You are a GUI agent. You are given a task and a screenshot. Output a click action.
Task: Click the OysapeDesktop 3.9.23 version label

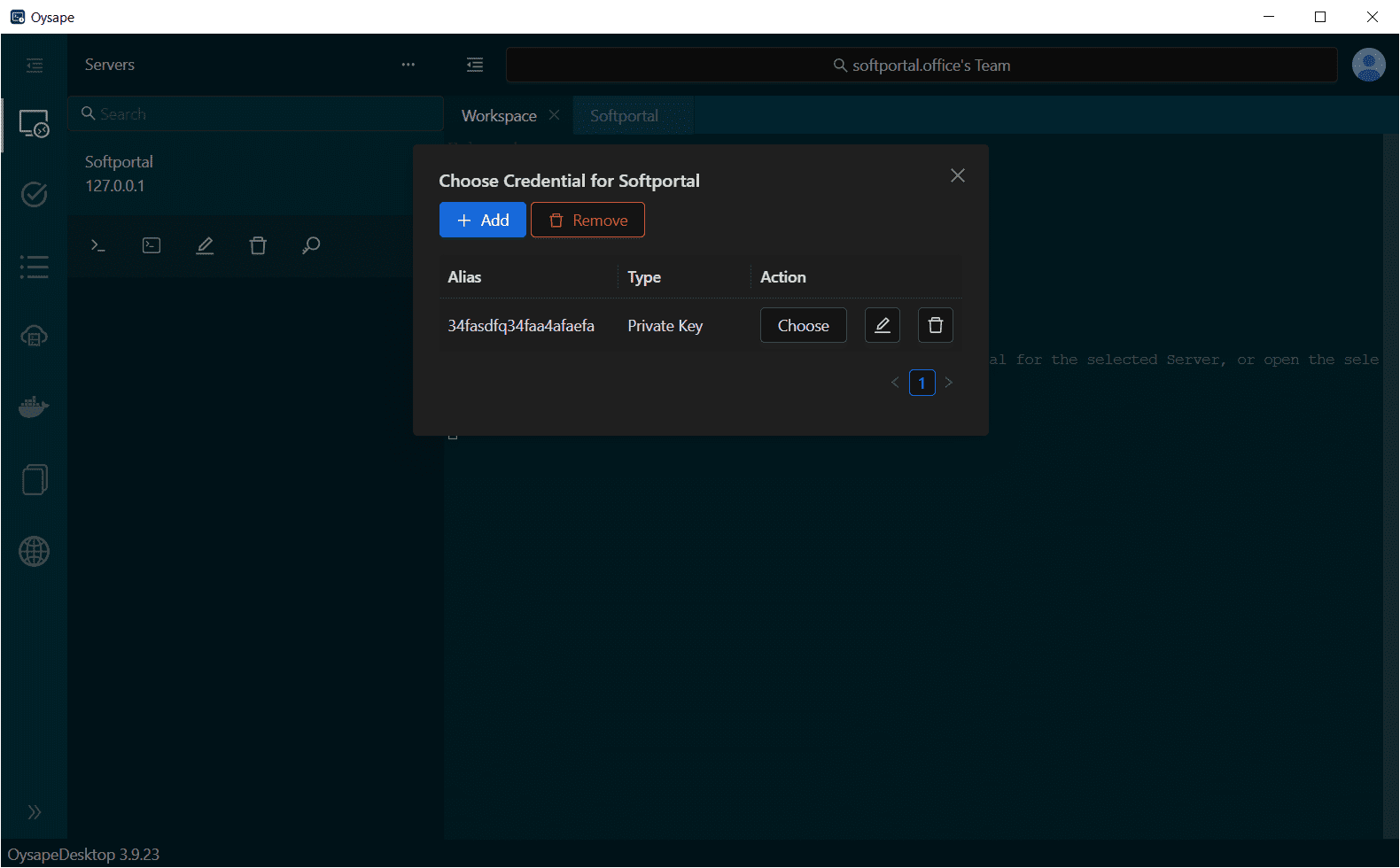pos(83,855)
